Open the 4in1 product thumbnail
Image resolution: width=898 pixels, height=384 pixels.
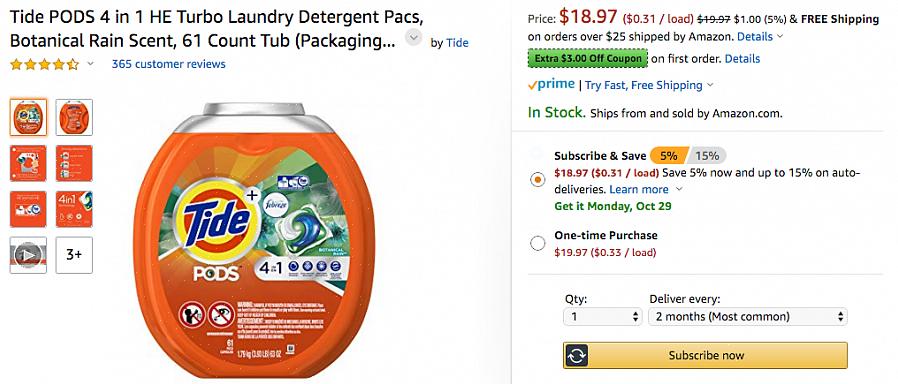click(x=74, y=209)
